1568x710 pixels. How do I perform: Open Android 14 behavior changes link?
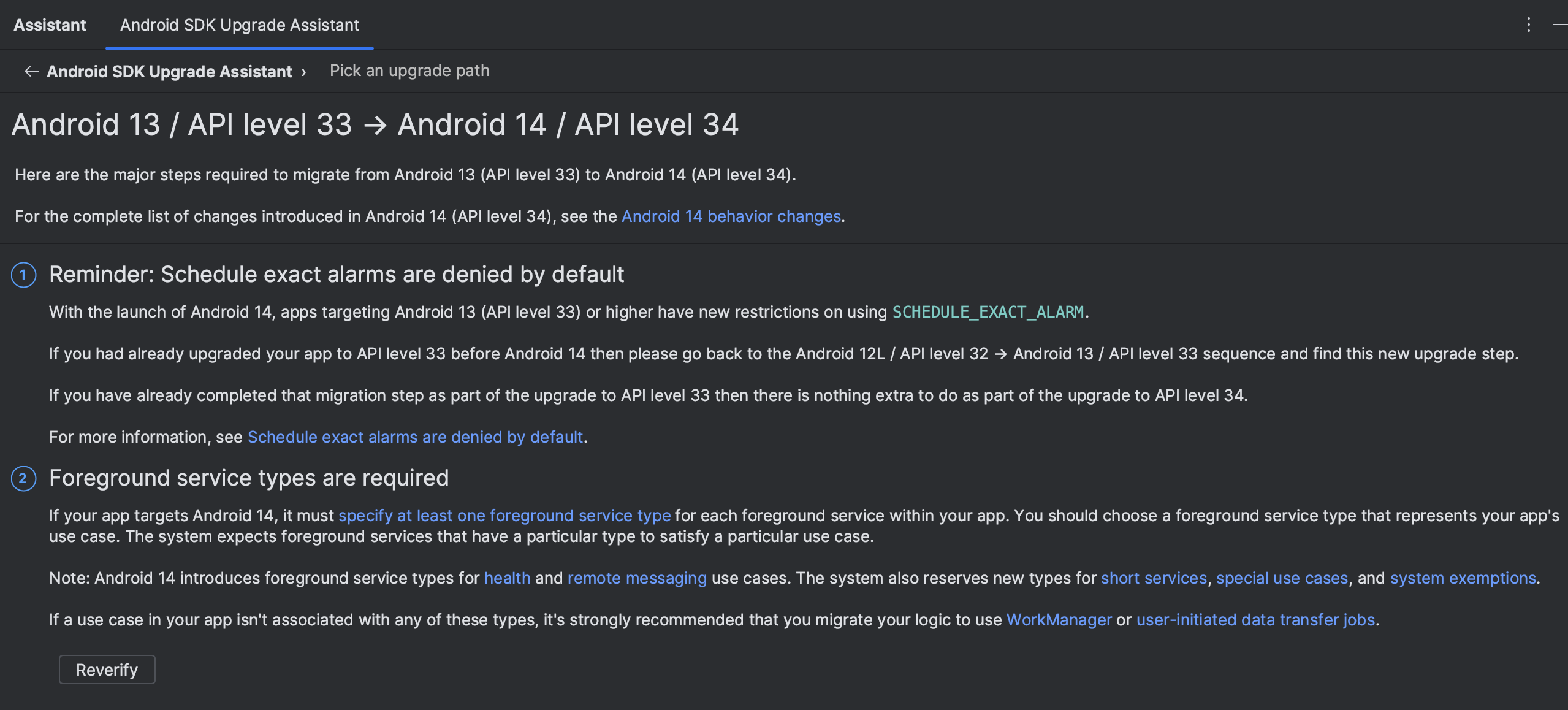tap(731, 216)
